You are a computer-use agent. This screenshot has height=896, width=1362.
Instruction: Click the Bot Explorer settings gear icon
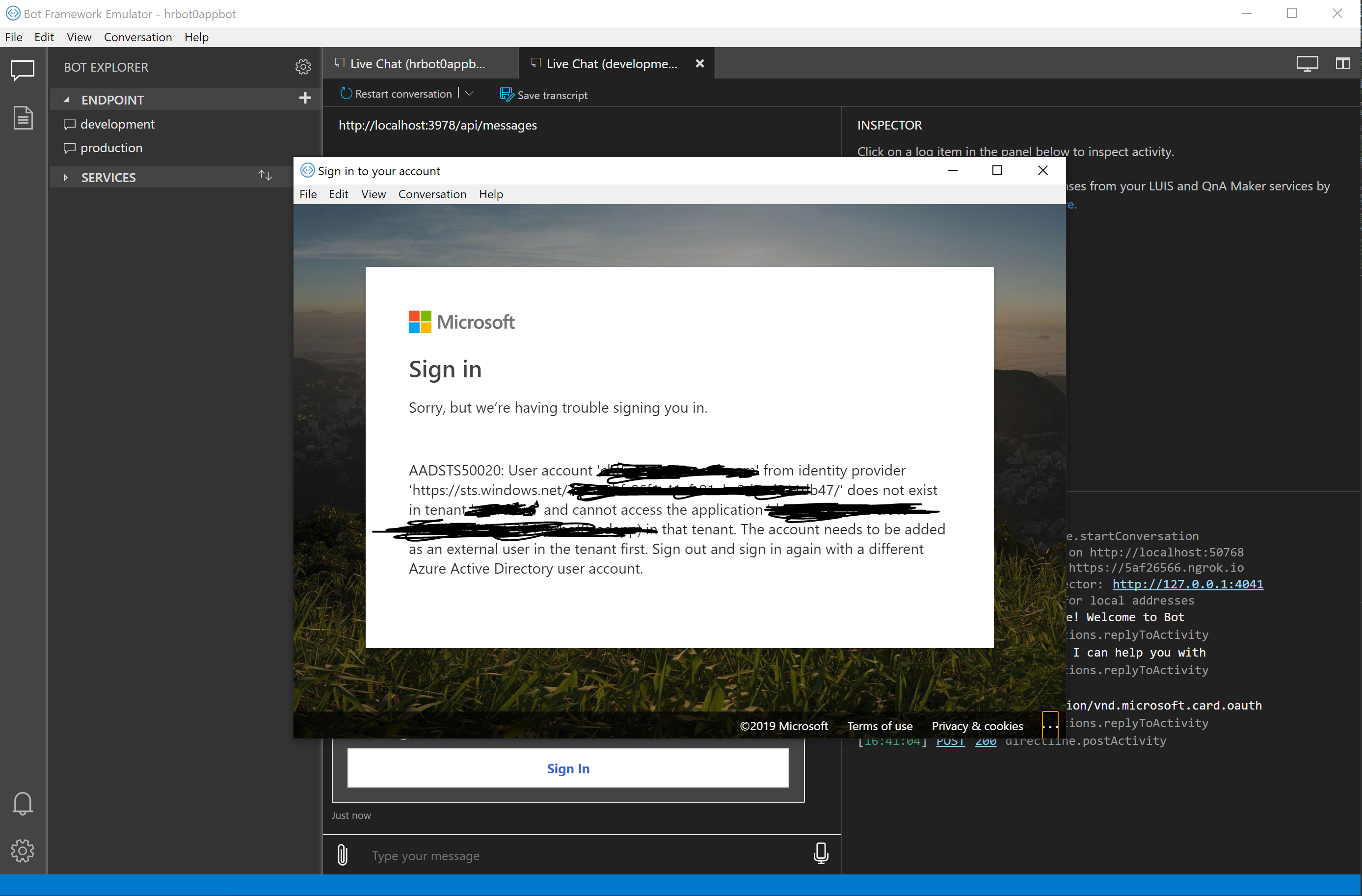click(303, 67)
